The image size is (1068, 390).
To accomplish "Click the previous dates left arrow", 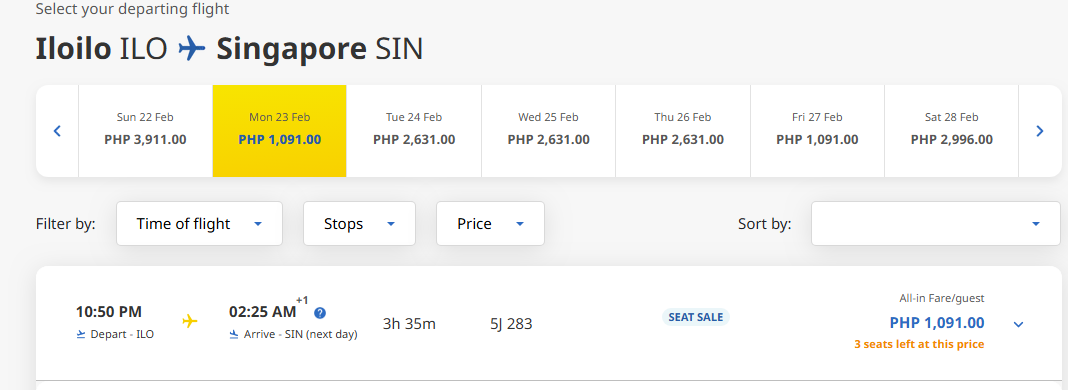I will tap(57, 131).
